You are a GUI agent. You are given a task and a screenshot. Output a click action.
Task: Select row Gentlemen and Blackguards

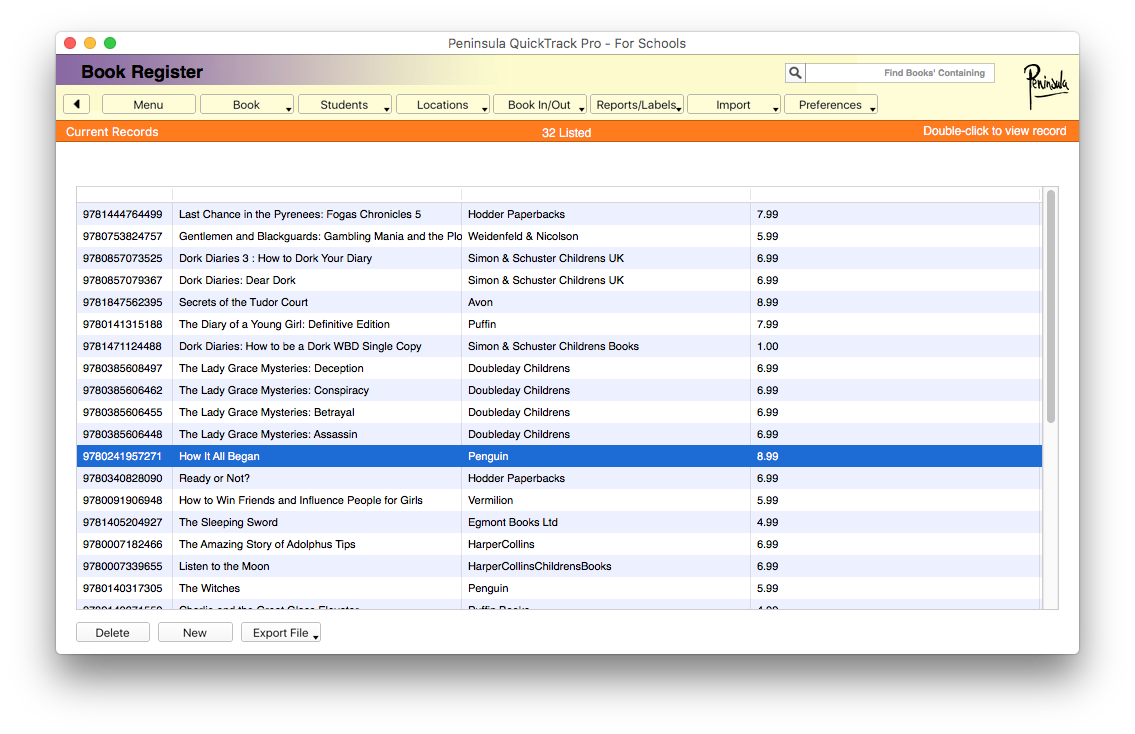559,236
